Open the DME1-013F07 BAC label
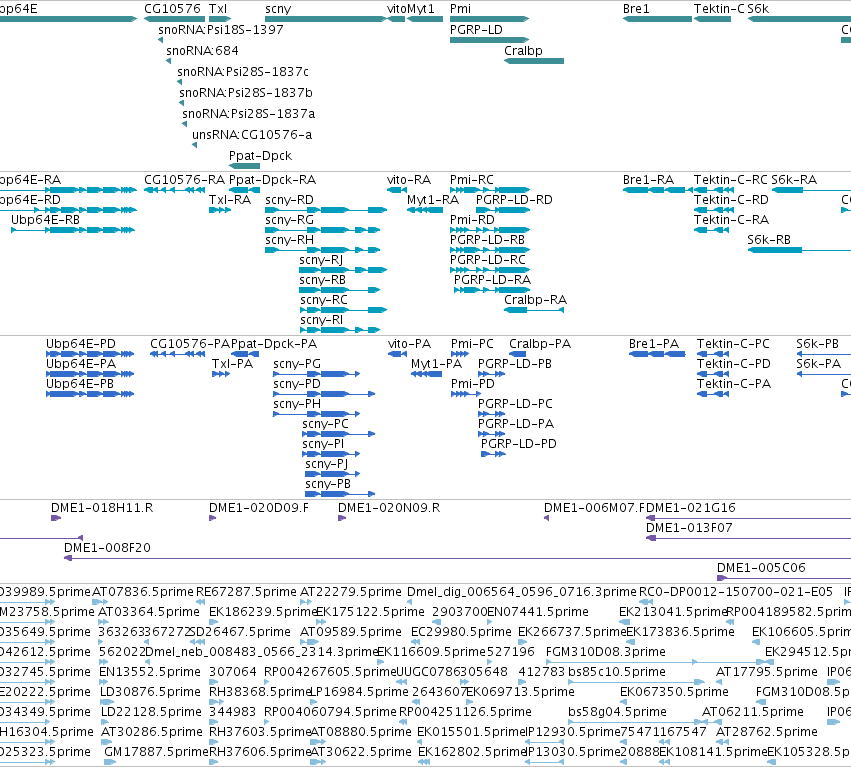 [689, 528]
